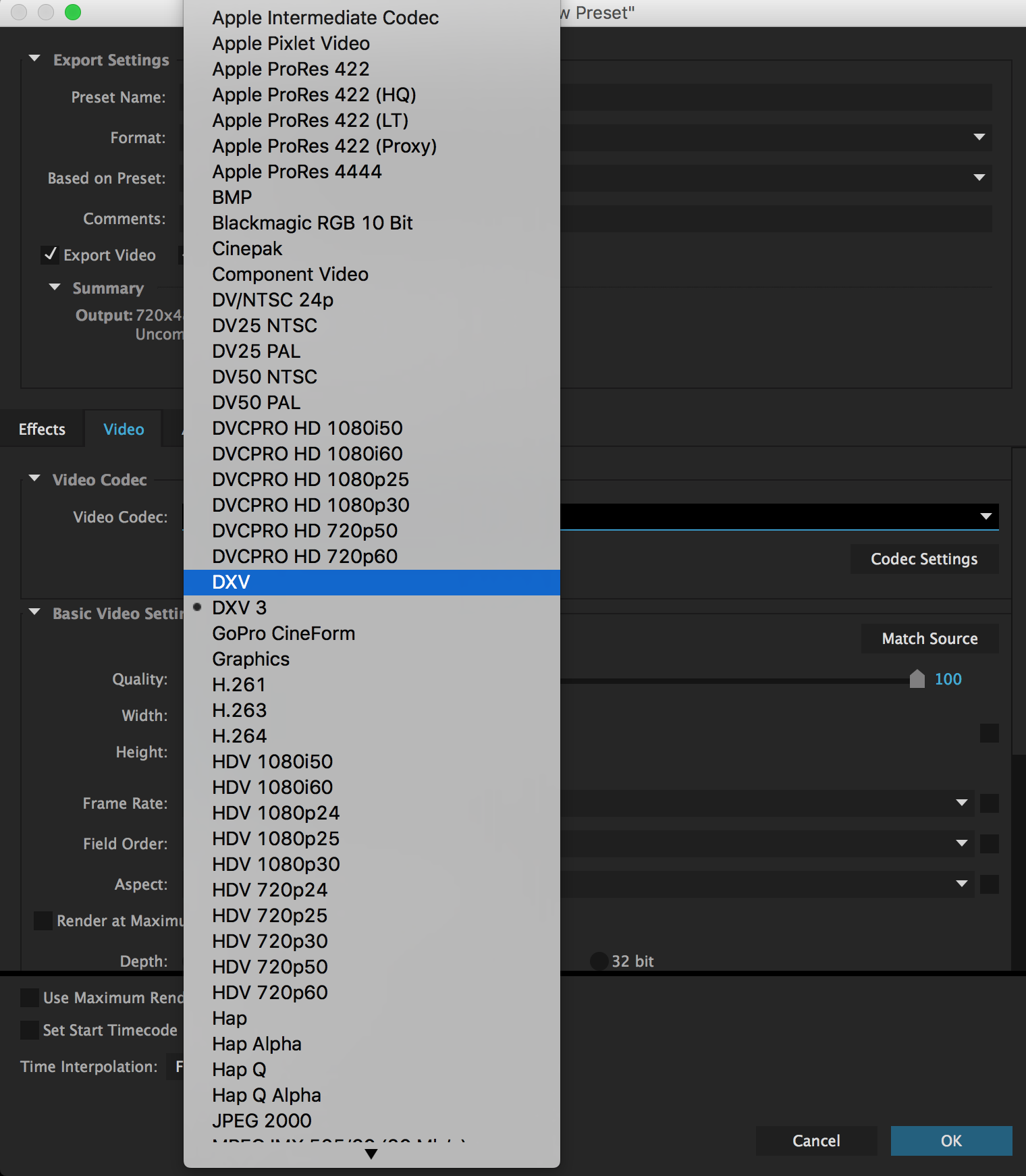This screenshot has height=1176, width=1026.
Task: Select the 32 bit depth radio button
Action: pos(599,961)
